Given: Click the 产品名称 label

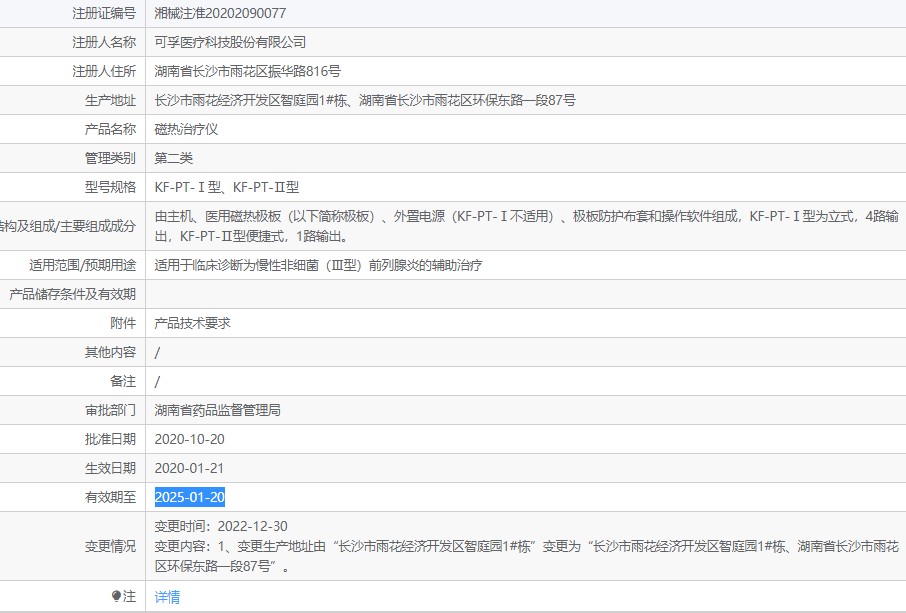Looking at the screenshot, I should pos(110,129).
